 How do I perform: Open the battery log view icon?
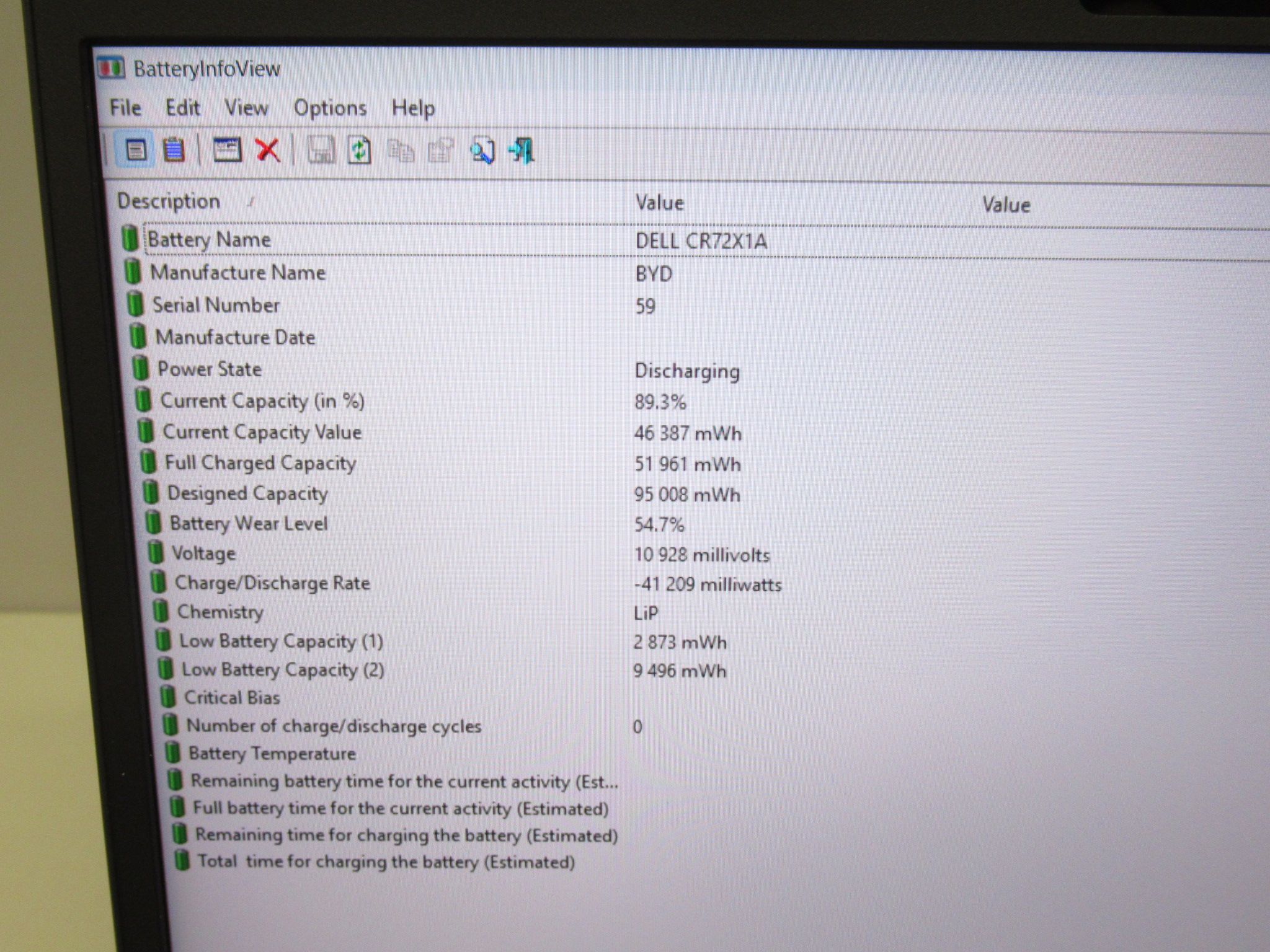tap(174, 150)
